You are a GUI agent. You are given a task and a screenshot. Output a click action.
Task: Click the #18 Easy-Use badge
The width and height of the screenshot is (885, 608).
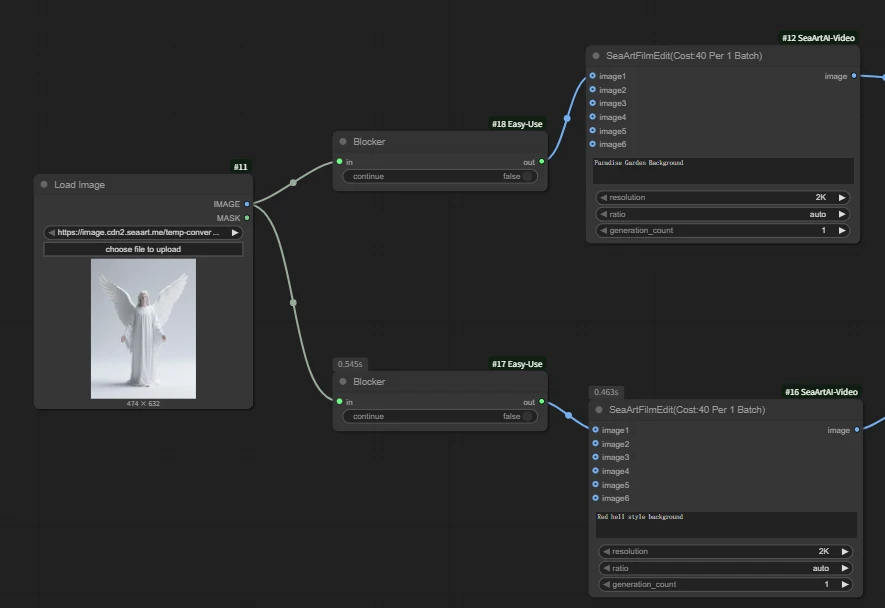point(517,124)
